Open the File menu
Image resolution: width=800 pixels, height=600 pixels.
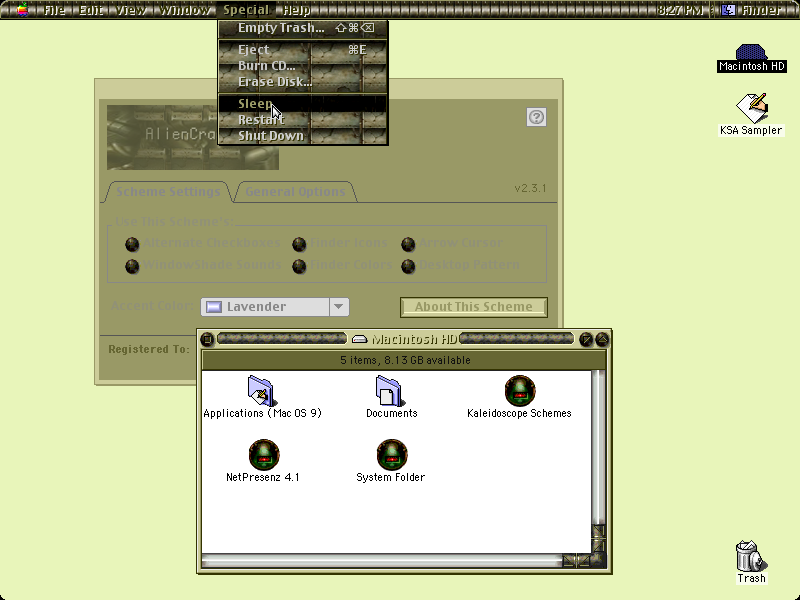(55, 10)
